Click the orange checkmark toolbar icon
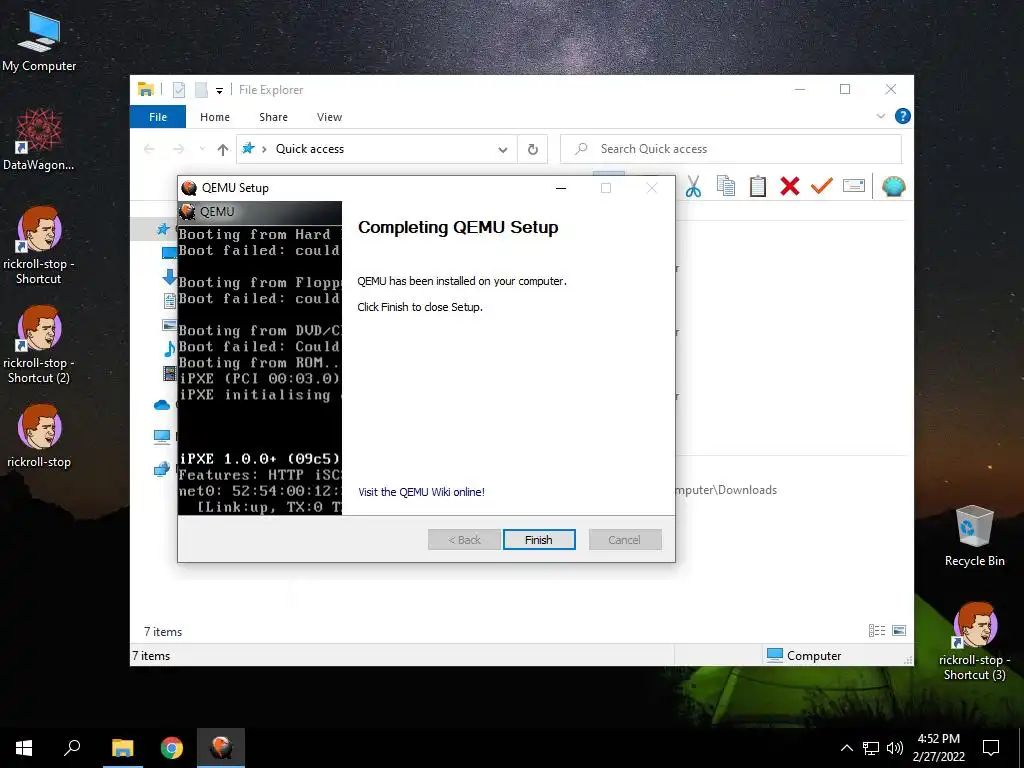Image resolution: width=1024 pixels, height=768 pixels. [x=821, y=186]
